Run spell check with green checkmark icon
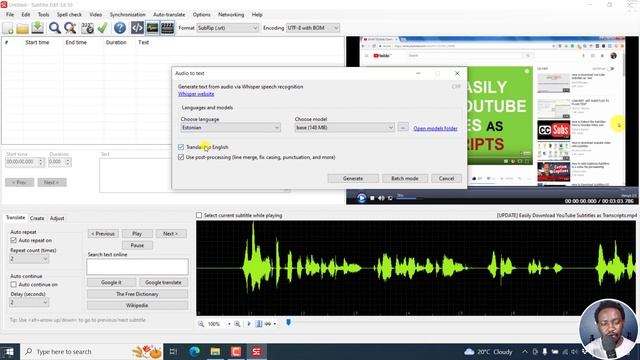 coord(102,28)
